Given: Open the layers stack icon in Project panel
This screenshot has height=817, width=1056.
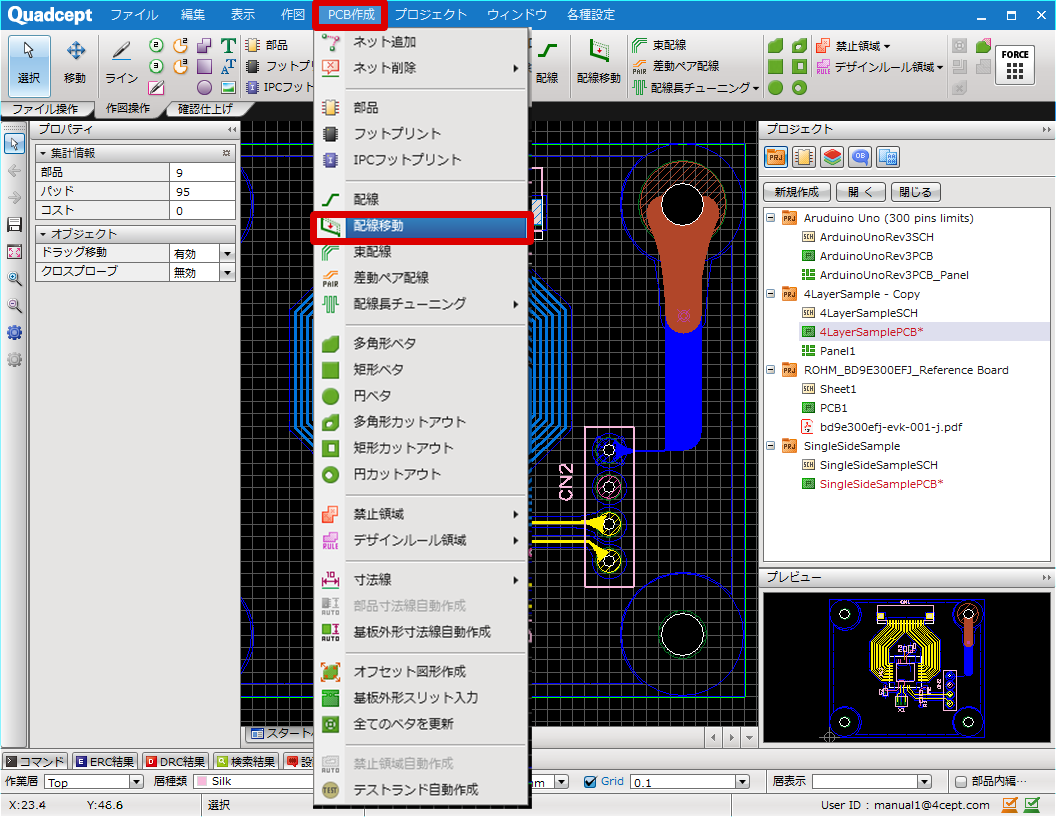Looking at the screenshot, I should tap(831, 156).
